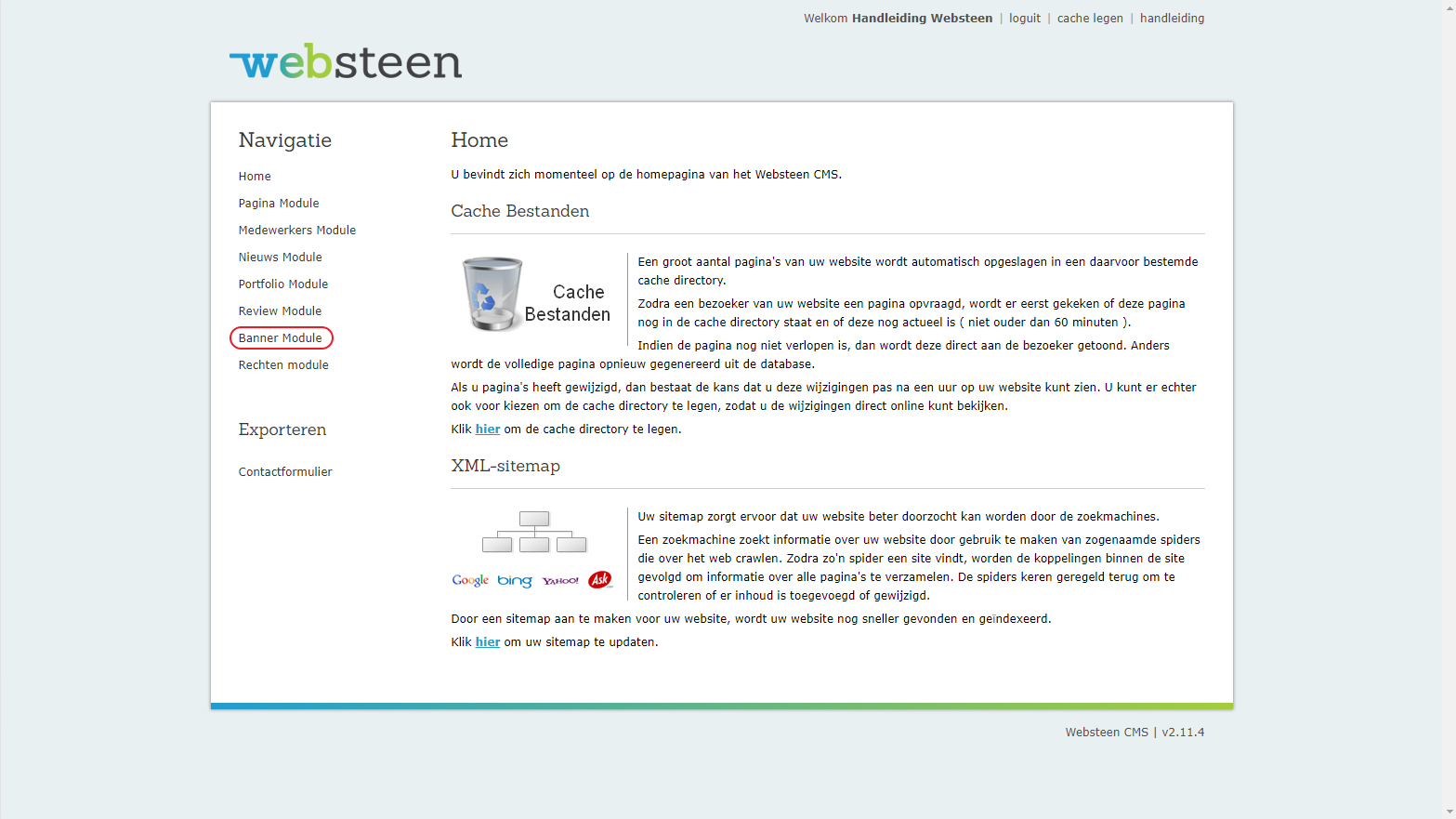This screenshot has height=819, width=1456.
Task: Click the scrollbar down arrow
Action: tap(1449, 812)
